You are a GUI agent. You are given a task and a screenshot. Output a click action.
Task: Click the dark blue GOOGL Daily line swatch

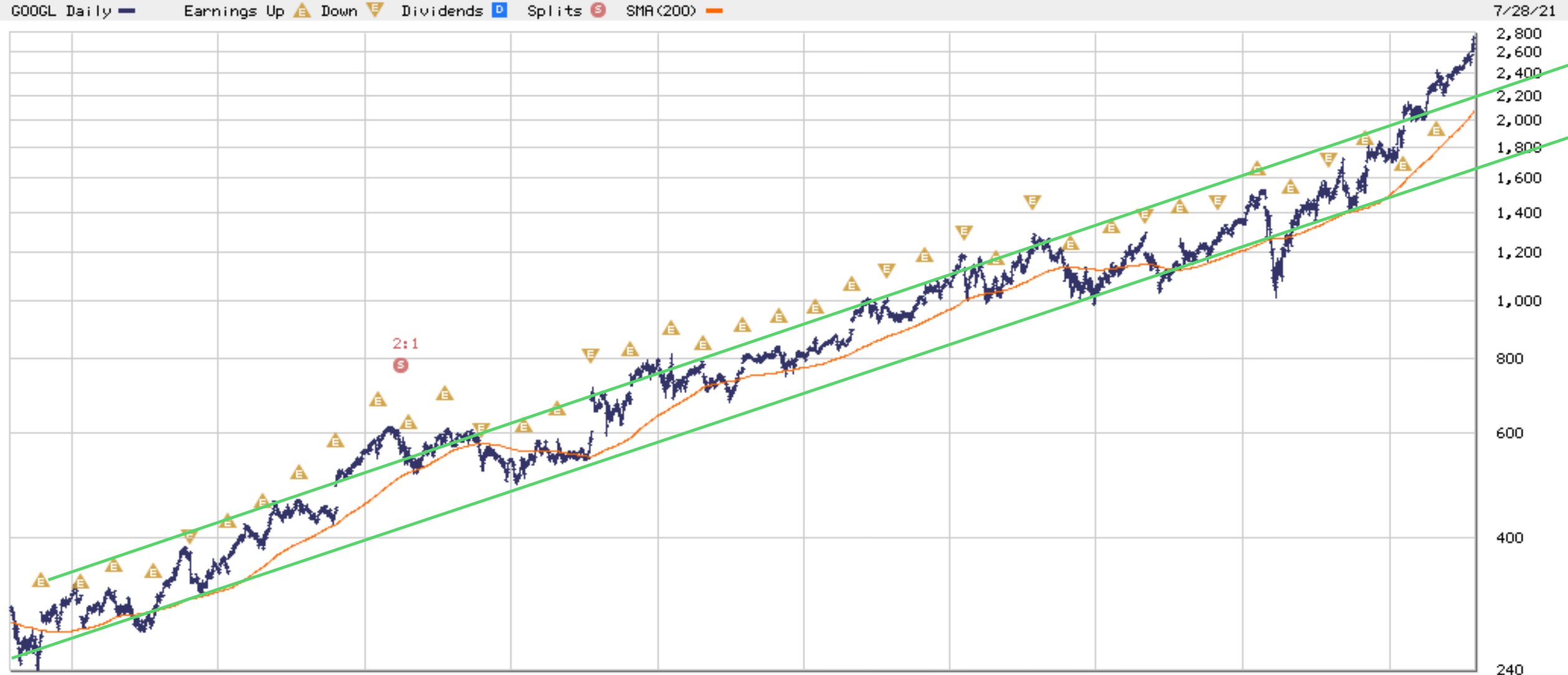[127, 11]
